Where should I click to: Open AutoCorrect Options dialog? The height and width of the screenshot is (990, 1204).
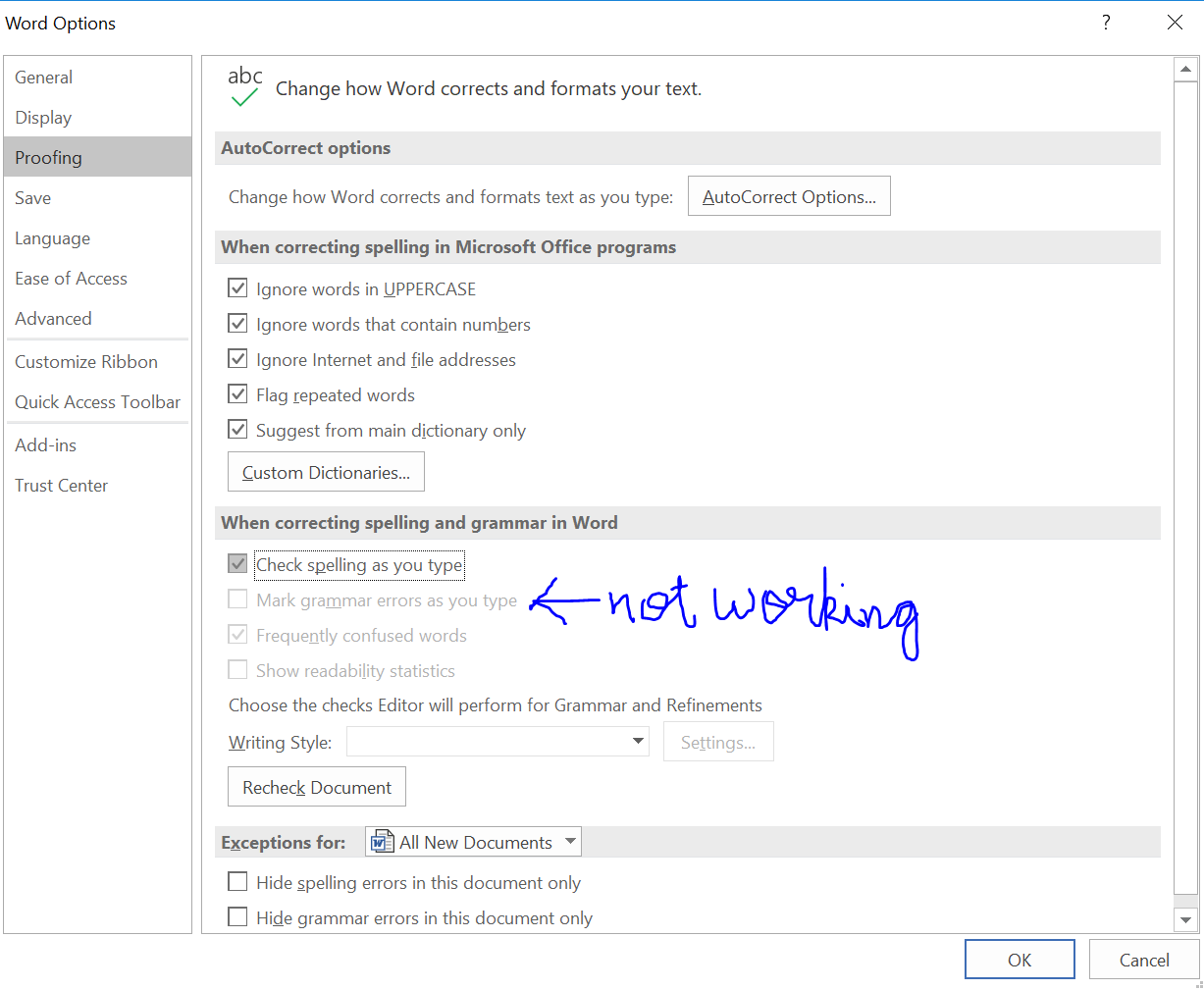pyautogui.click(x=789, y=195)
